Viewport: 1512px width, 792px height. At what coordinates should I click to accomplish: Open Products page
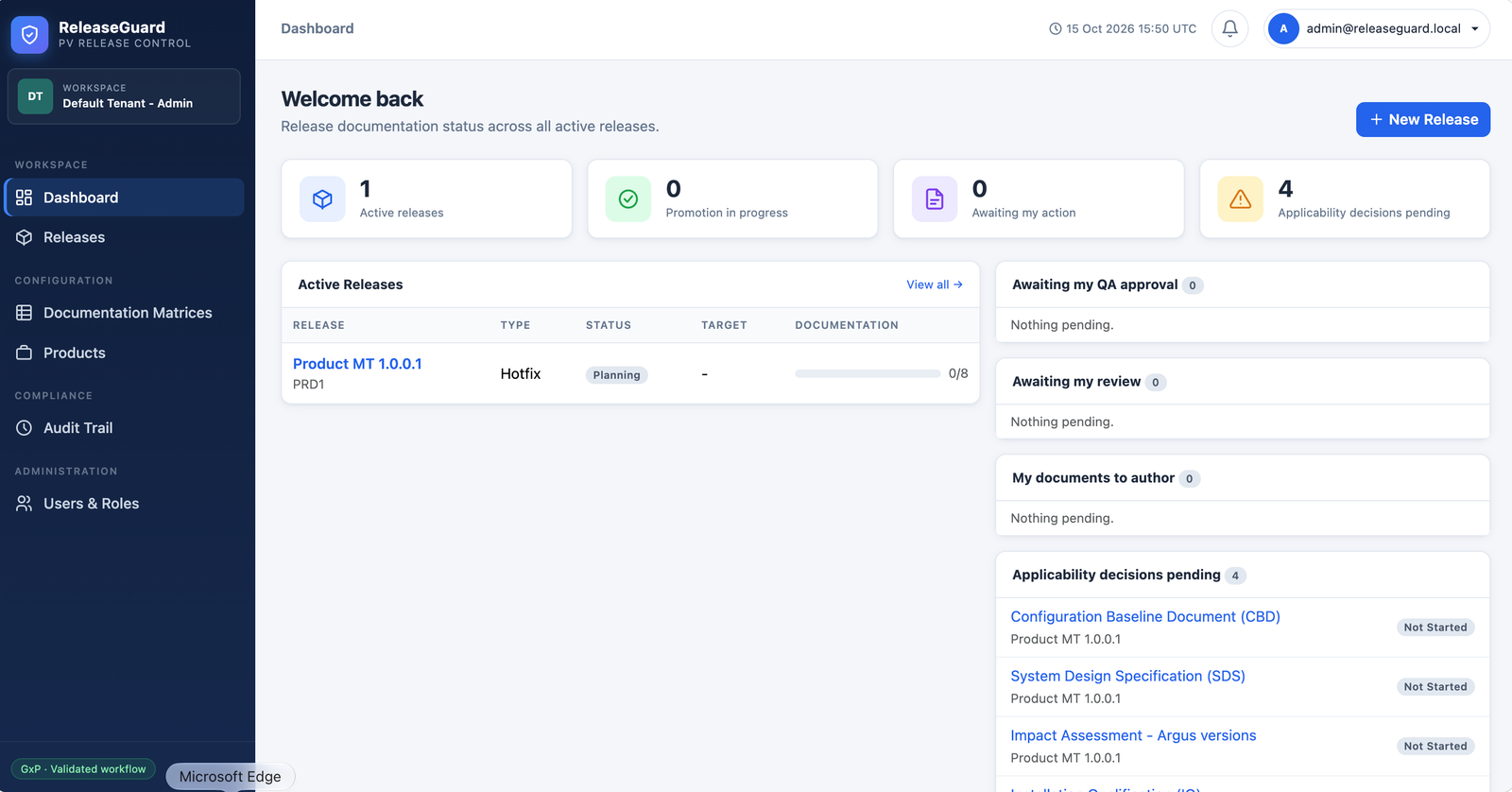click(124, 353)
